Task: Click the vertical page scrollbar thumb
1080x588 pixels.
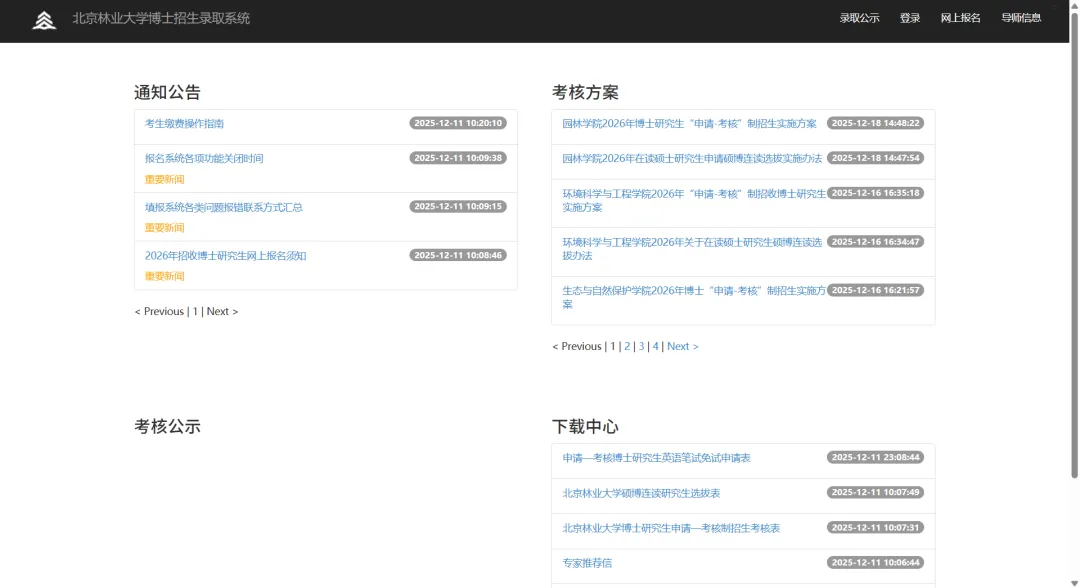Action: 1074,244
